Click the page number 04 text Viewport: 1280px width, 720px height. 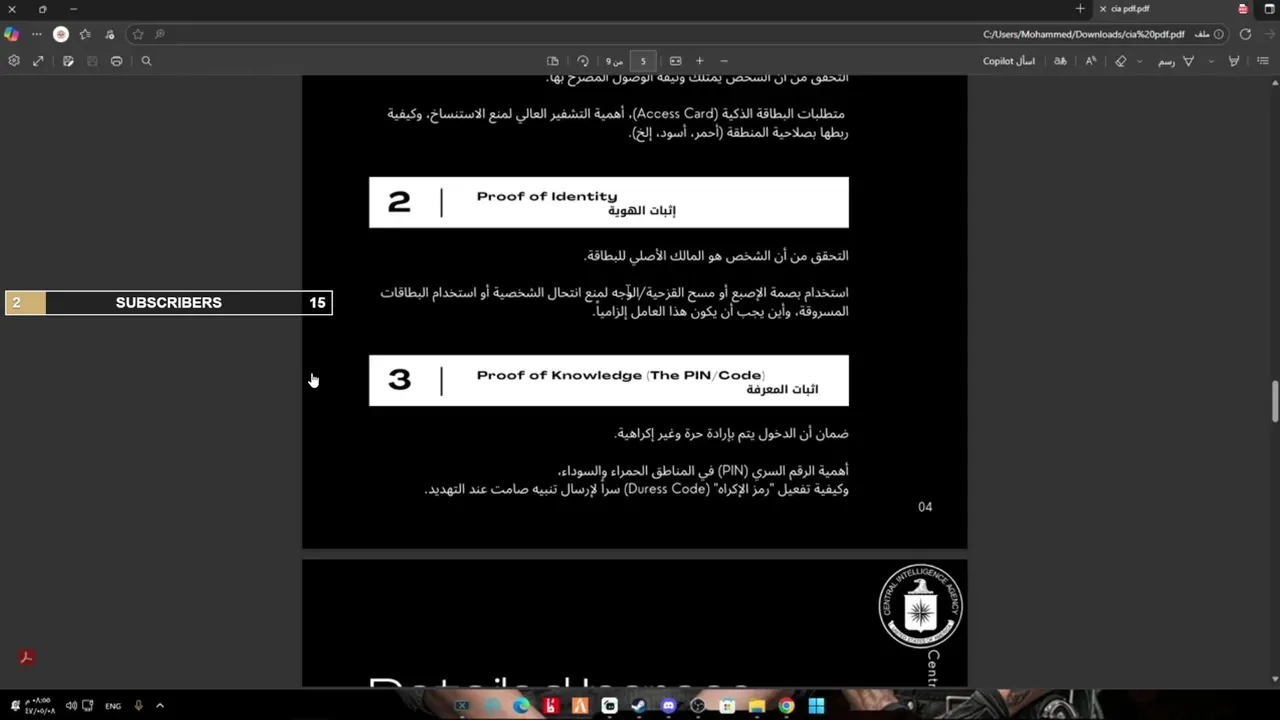pos(925,507)
